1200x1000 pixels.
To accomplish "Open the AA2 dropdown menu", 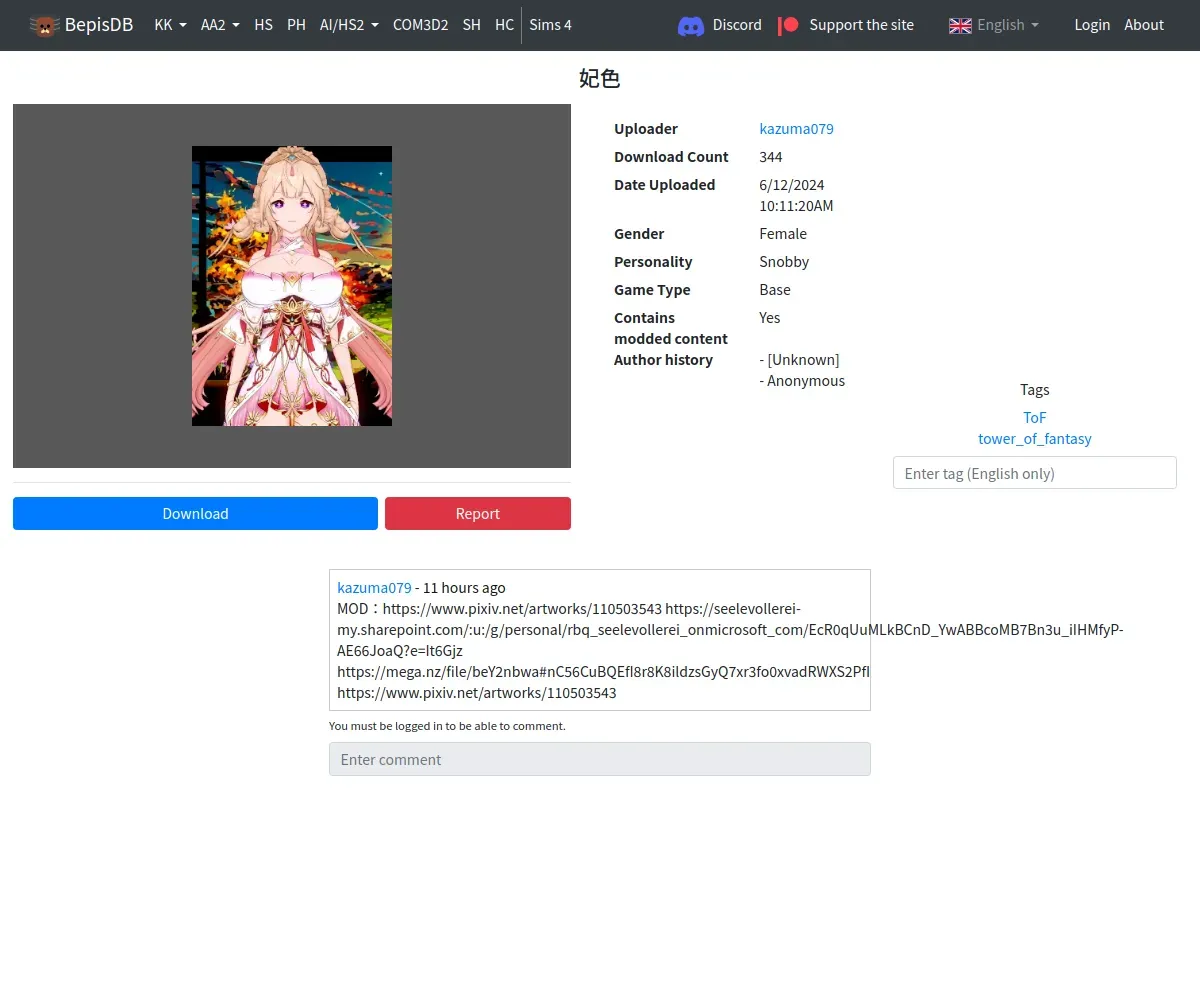I will 220,25.
